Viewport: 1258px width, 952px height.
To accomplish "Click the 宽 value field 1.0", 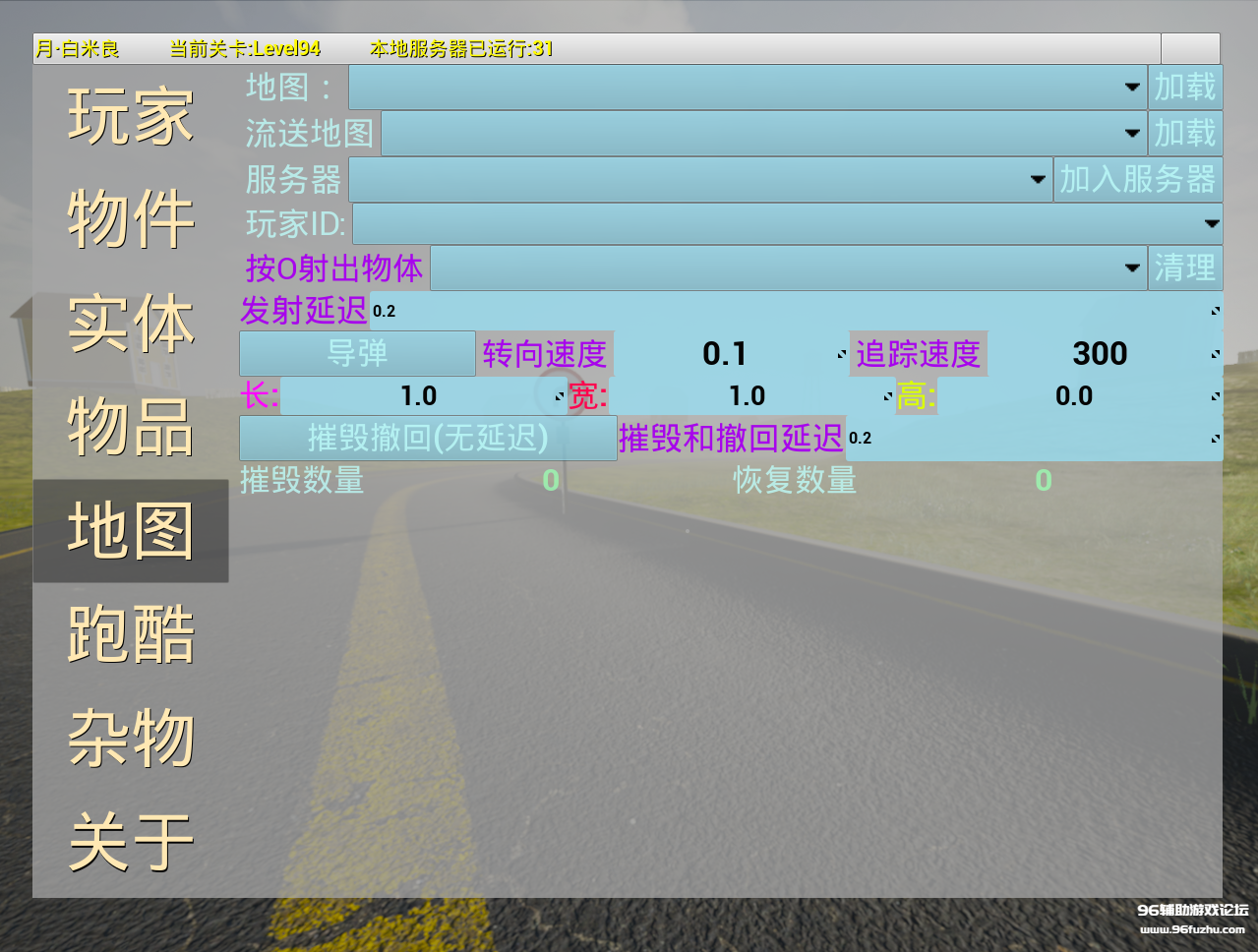I will tap(752, 396).
